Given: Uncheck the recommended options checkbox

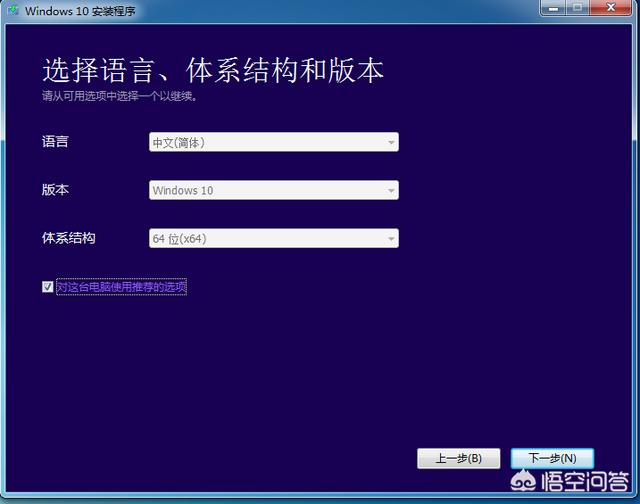Looking at the screenshot, I should click(x=47, y=287).
